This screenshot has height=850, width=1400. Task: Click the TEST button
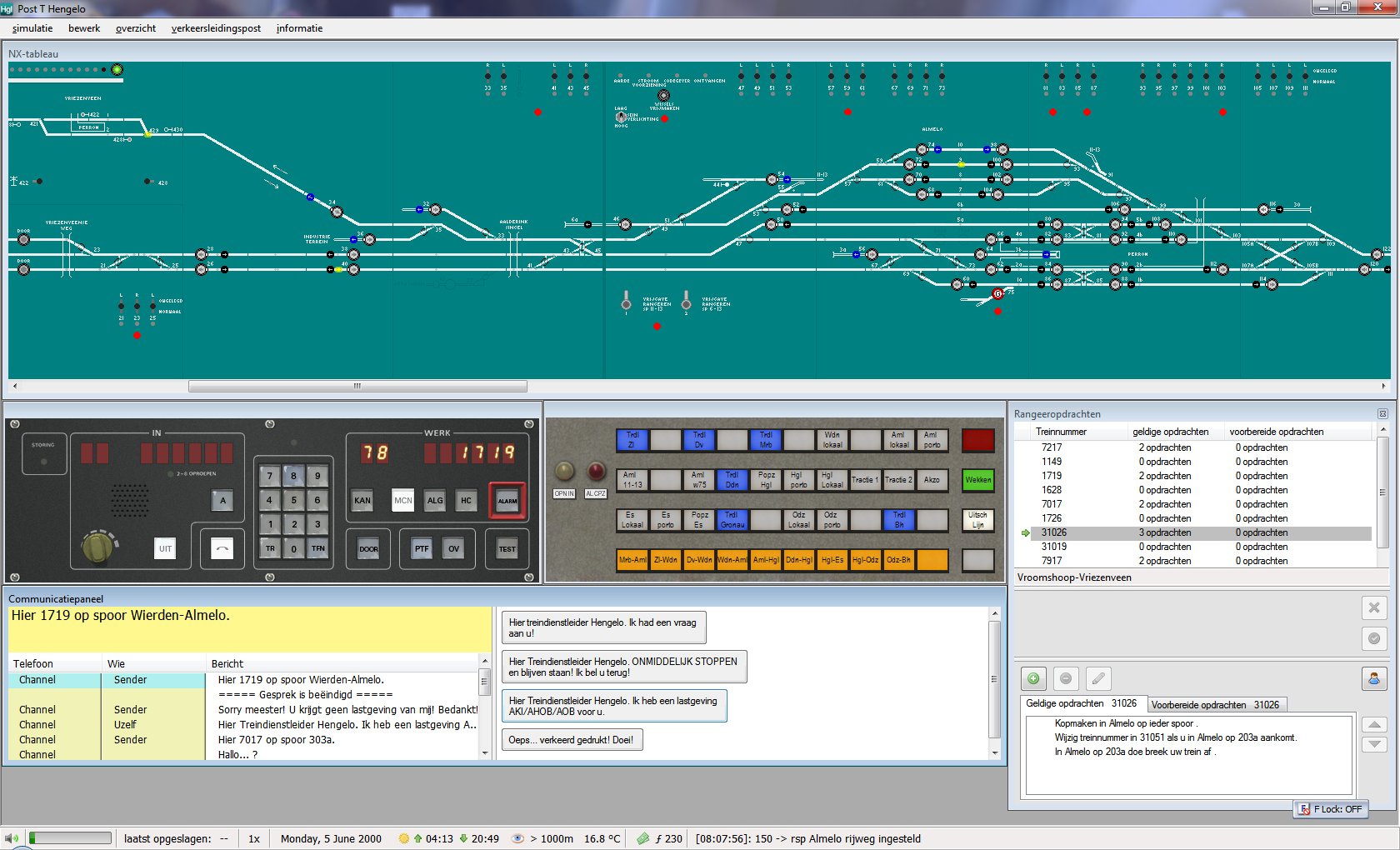507,548
